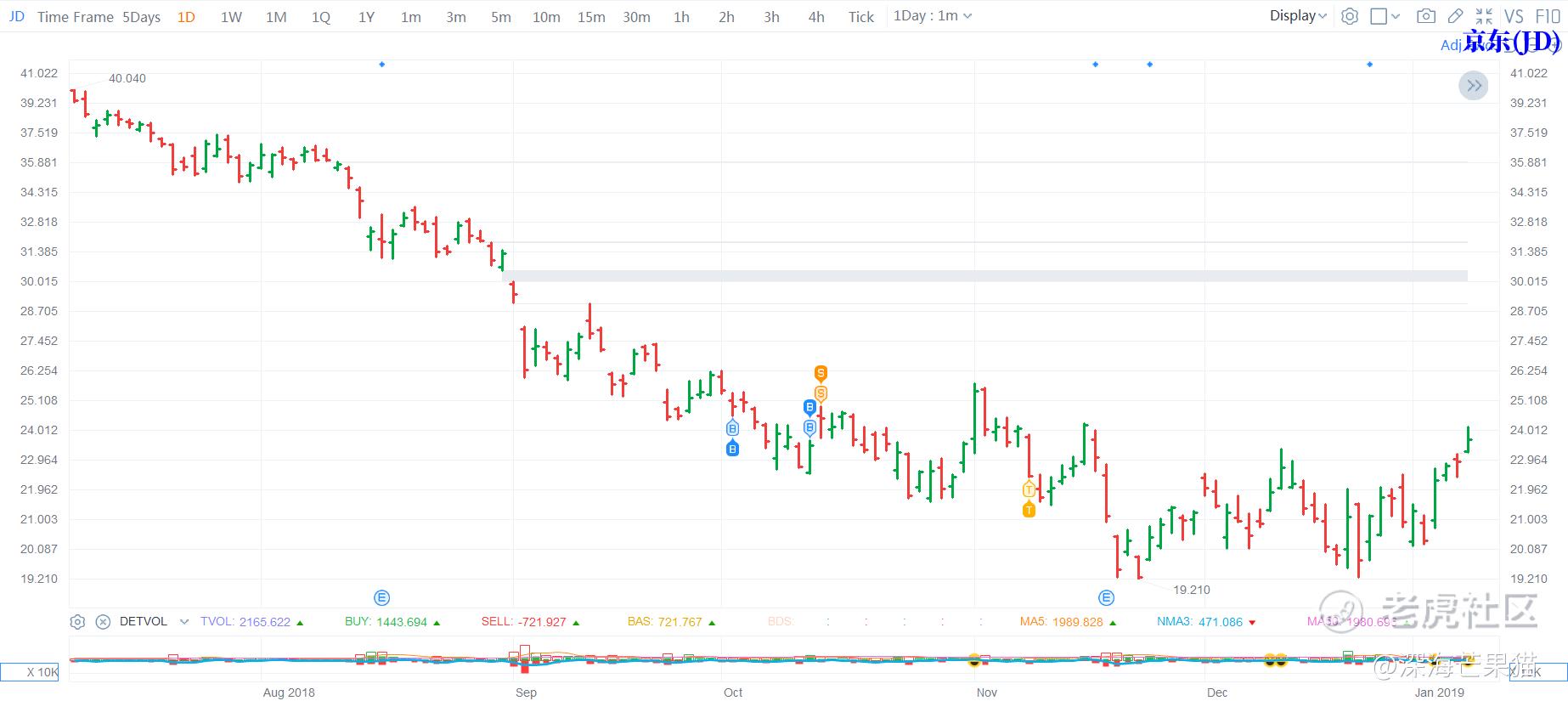Viewport: 1568px width, 701px height.
Task: Choose the 15m interval
Action: click(x=591, y=17)
